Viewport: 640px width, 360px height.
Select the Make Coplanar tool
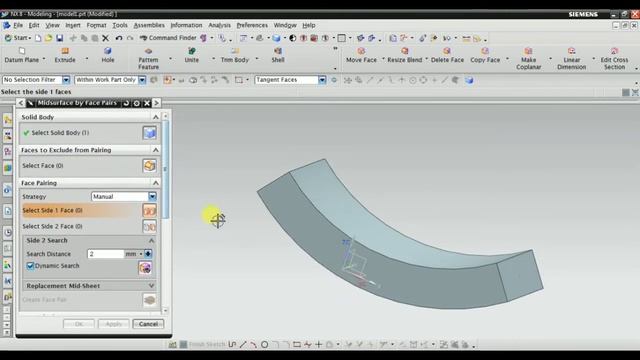click(529, 58)
